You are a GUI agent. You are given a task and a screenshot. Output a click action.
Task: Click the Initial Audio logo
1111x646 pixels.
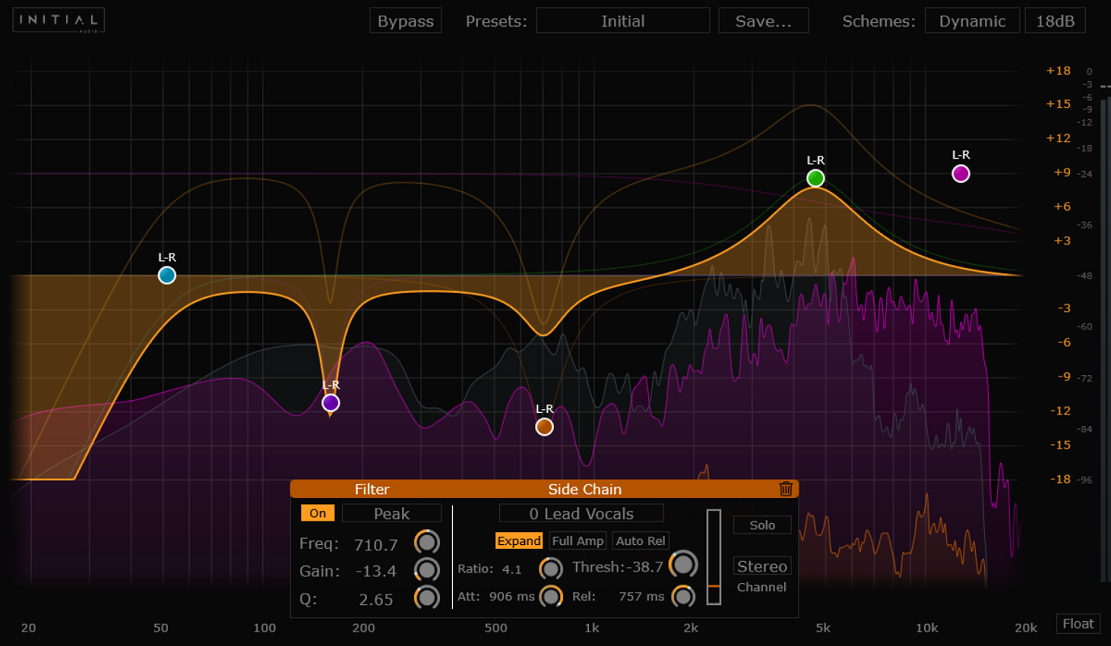coord(59,21)
